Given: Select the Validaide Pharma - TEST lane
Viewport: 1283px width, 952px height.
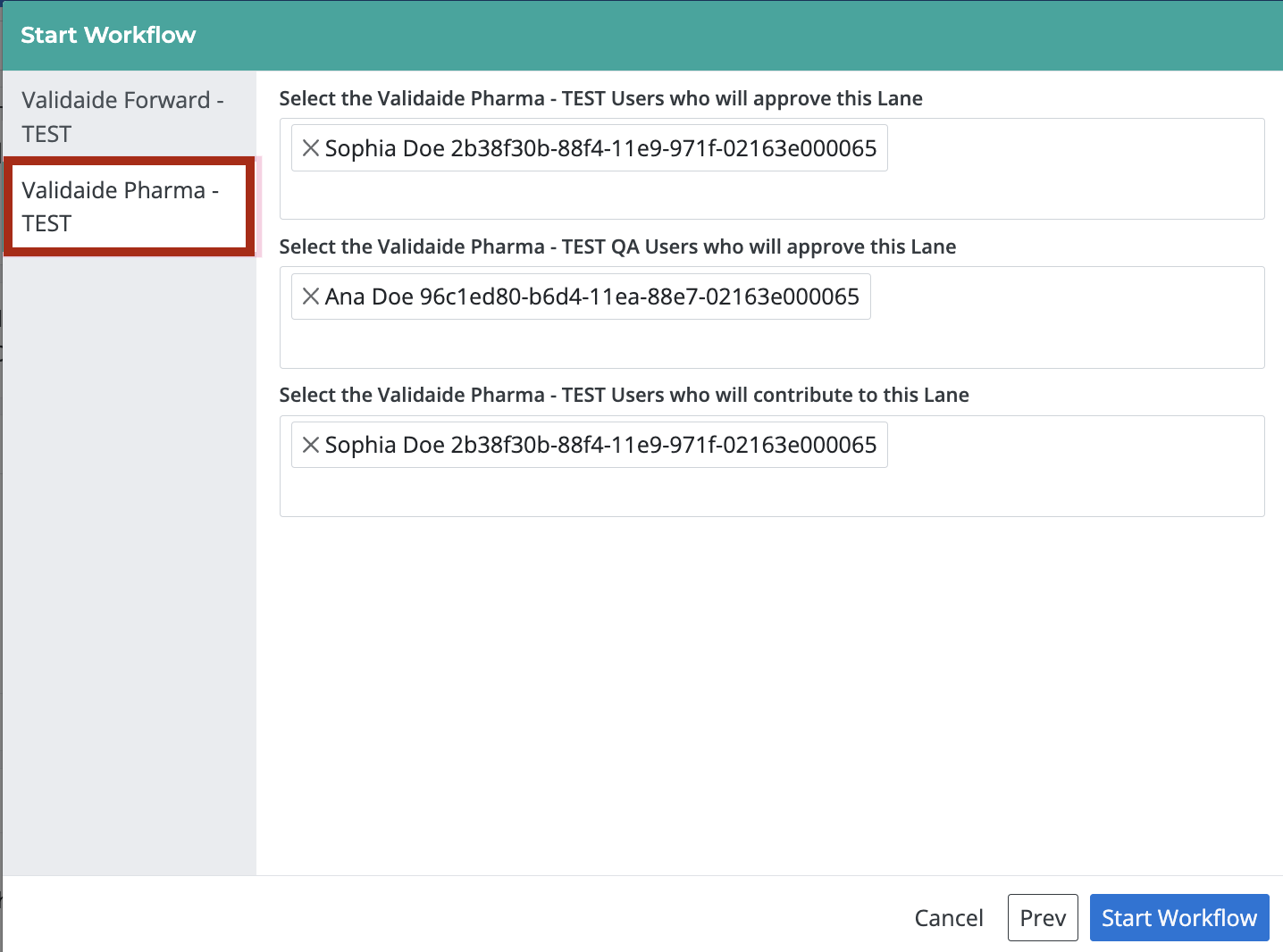Looking at the screenshot, I should (x=130, y=207).
